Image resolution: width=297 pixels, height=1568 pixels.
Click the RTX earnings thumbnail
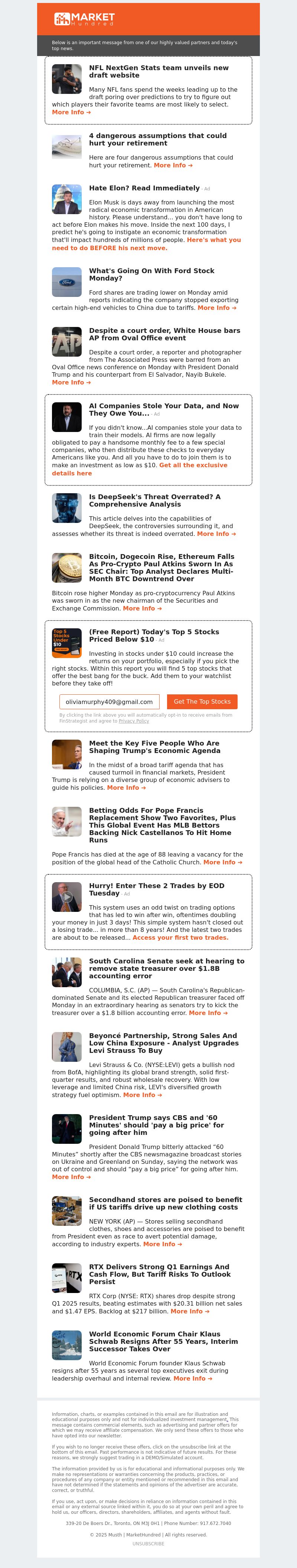(67, 1278)
